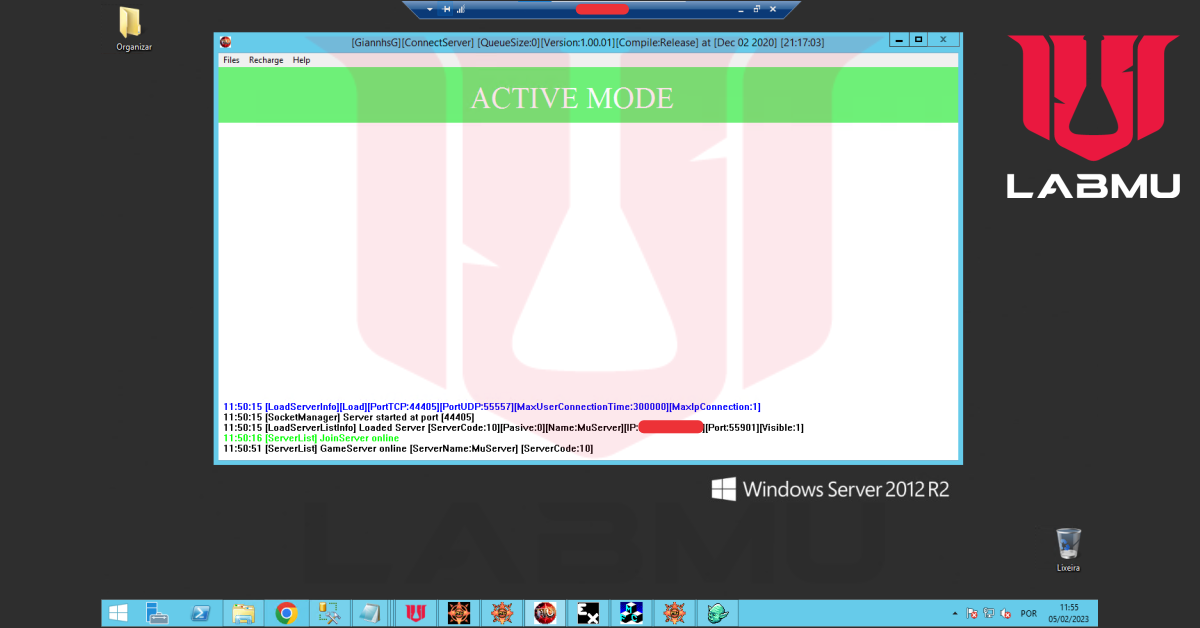
Task: Open Server Manager in the taskbar
Action: coord(157,613)
